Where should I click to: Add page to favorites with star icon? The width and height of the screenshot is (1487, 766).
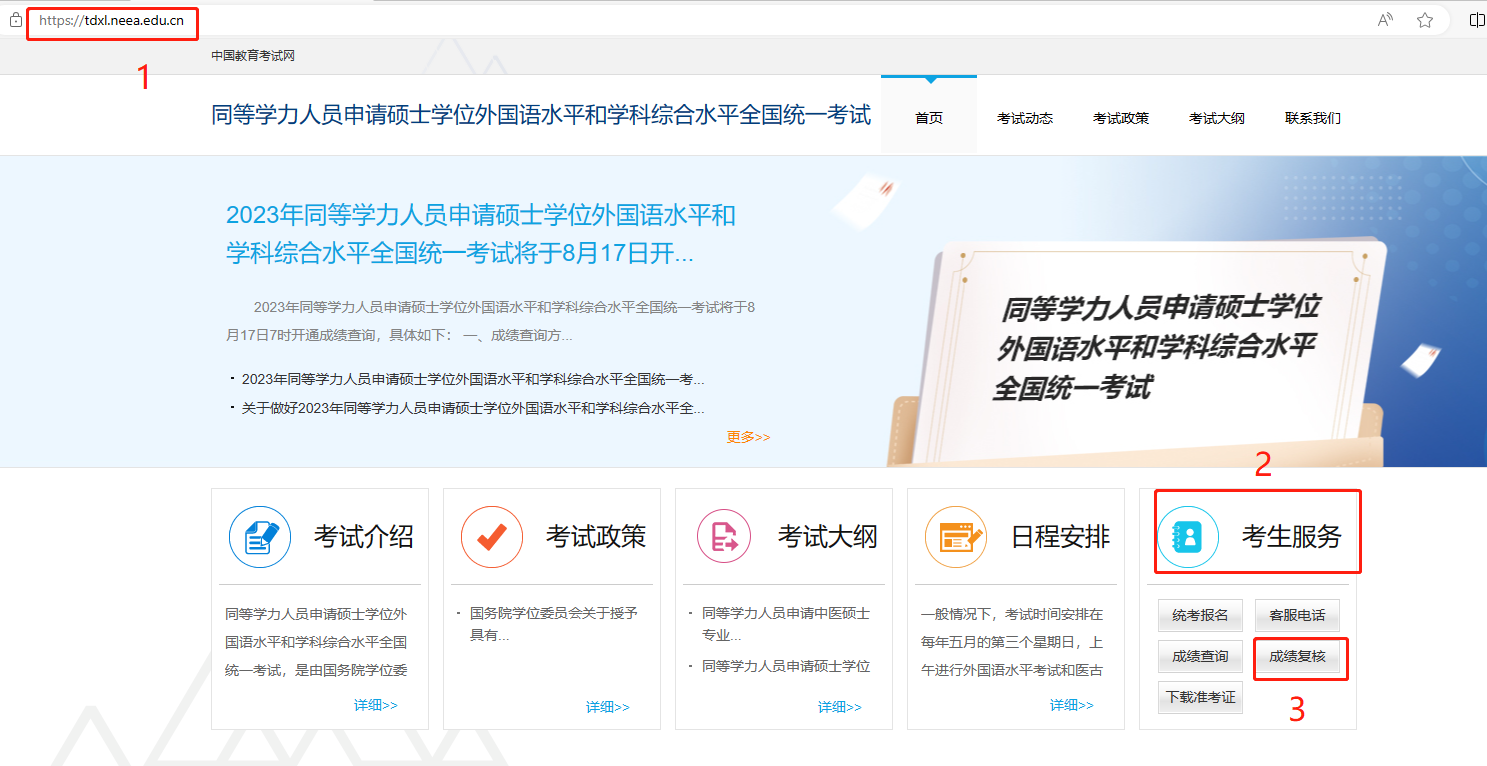point(1425,20)
